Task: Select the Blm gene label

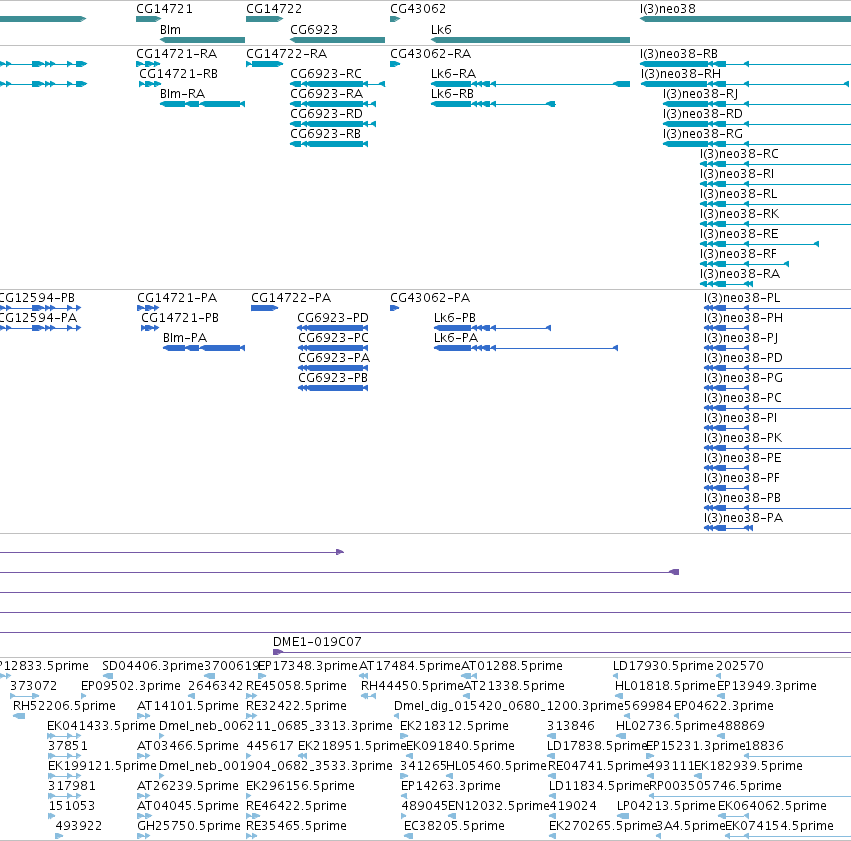Action: click(x=170, y=30)
